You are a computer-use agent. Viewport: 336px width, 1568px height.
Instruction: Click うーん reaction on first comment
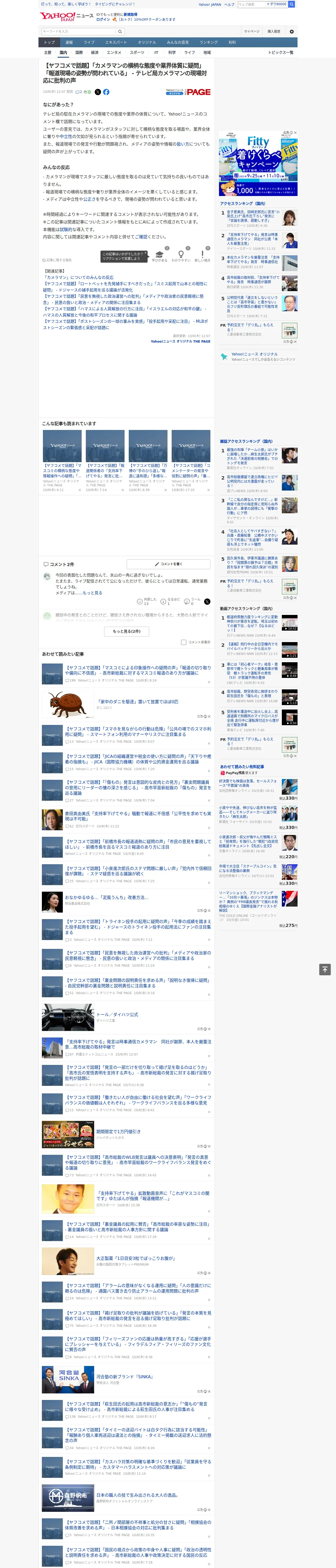click(x=187, y=601)
